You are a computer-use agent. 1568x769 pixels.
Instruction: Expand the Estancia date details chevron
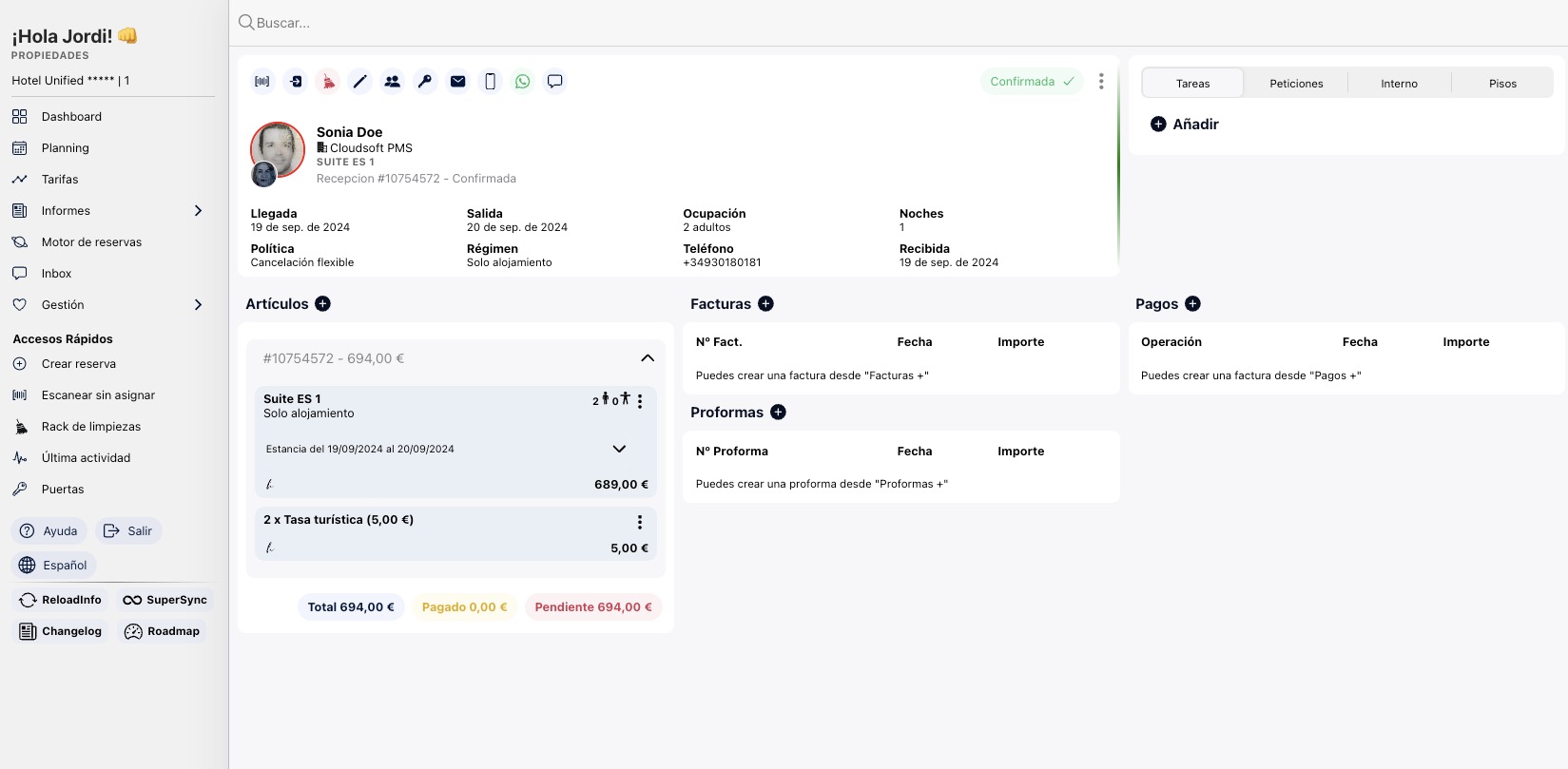[x=619, y=449]
